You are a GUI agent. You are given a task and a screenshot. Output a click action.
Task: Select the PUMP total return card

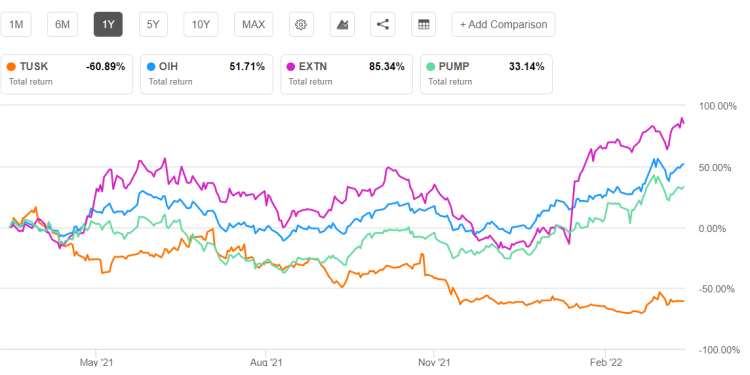pyautogui.click(x=486, y=74)
